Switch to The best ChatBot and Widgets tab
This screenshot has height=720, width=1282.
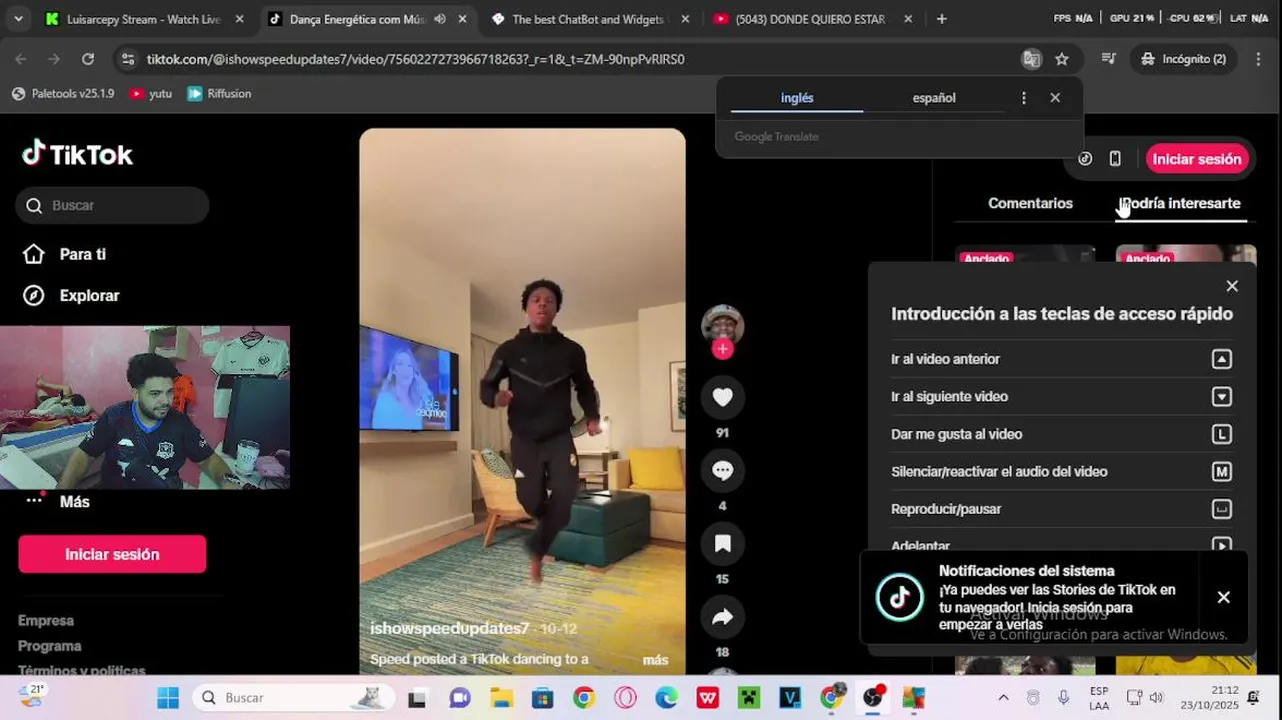click(x=587, y=19)
